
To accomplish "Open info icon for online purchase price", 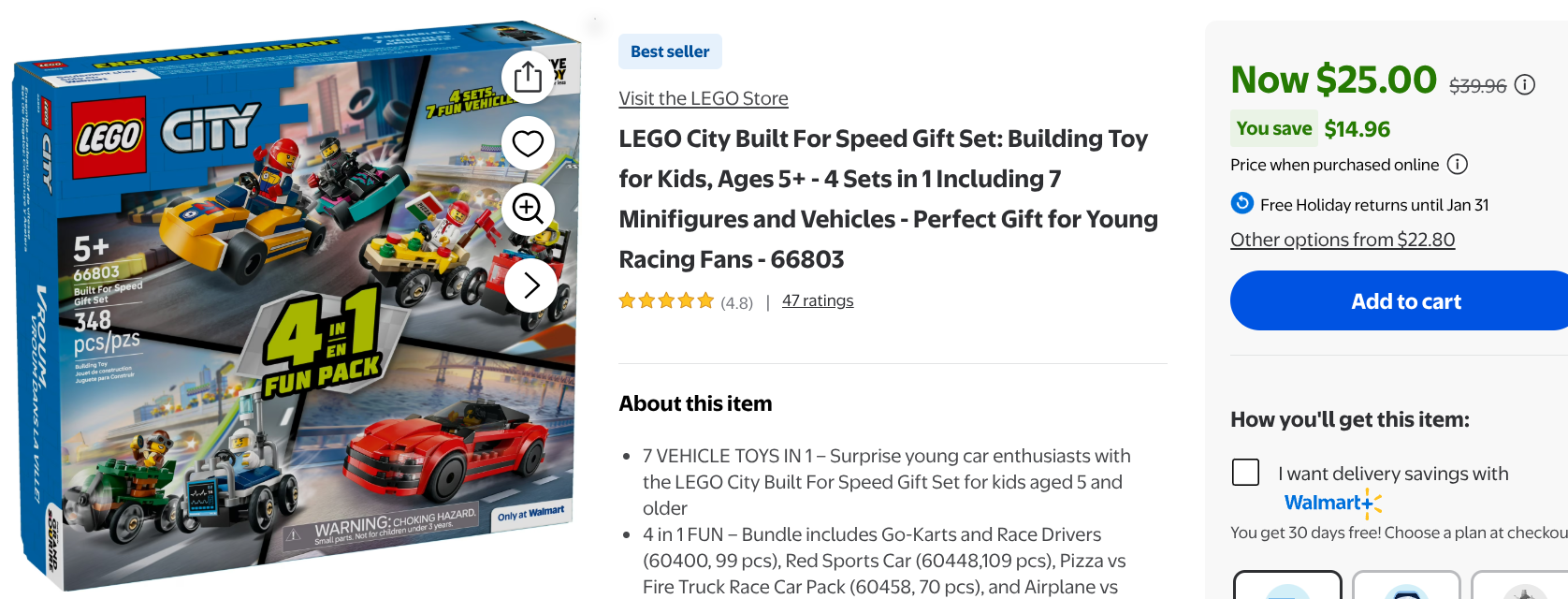I will tap(1457, 165).
